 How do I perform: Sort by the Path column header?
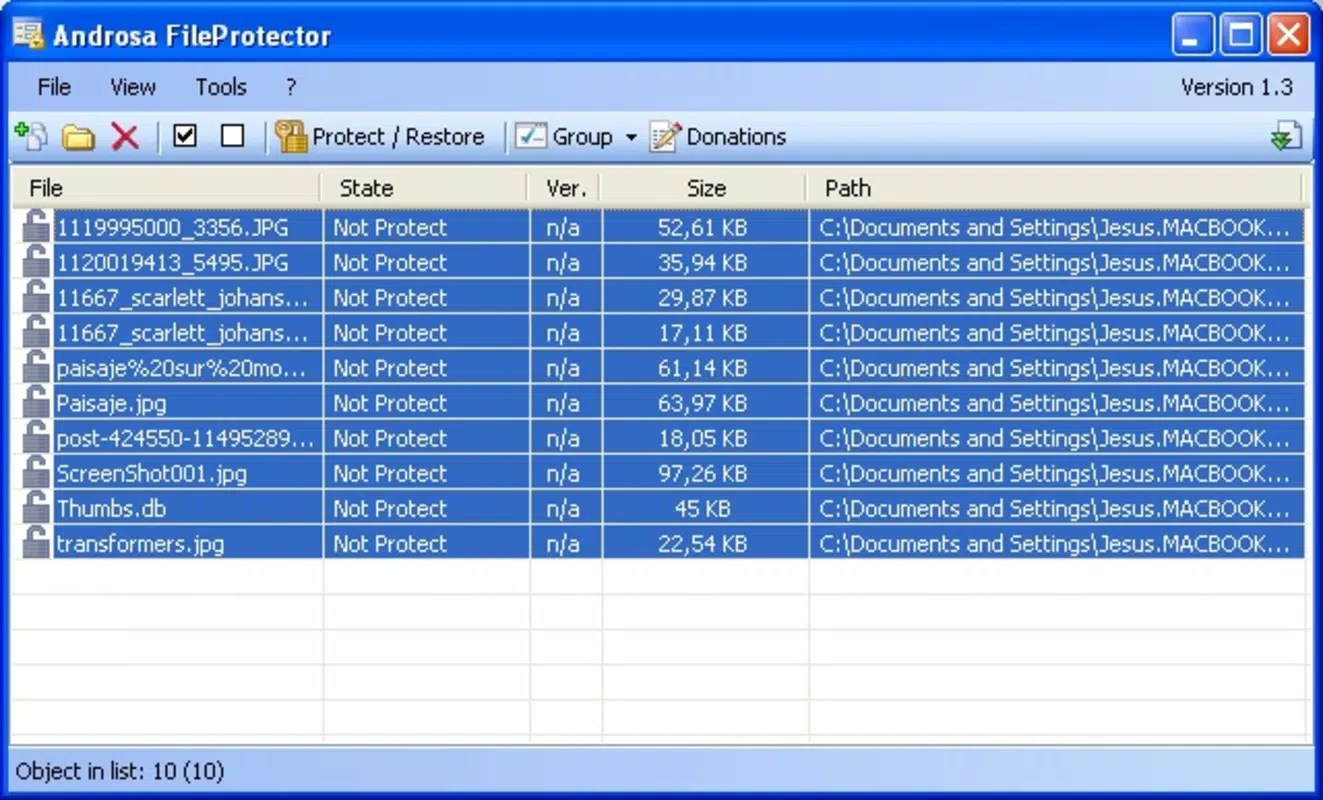(1055, 188)
